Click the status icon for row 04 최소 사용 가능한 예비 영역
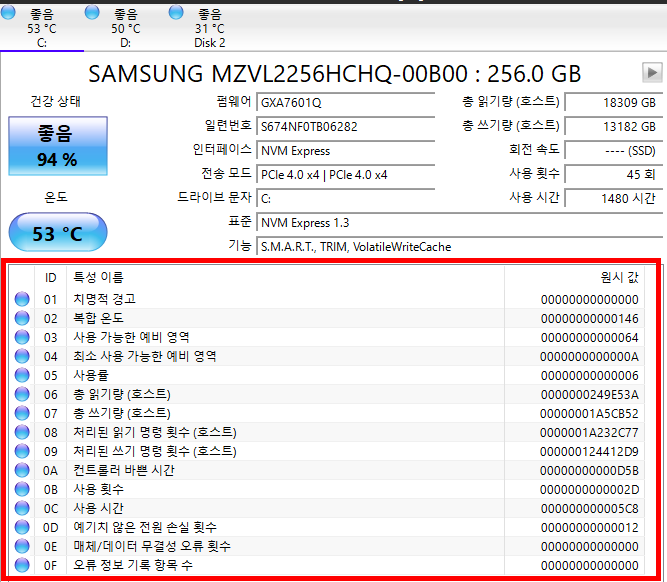The width and height of the screenshot is (667, 582). [22, 356]
